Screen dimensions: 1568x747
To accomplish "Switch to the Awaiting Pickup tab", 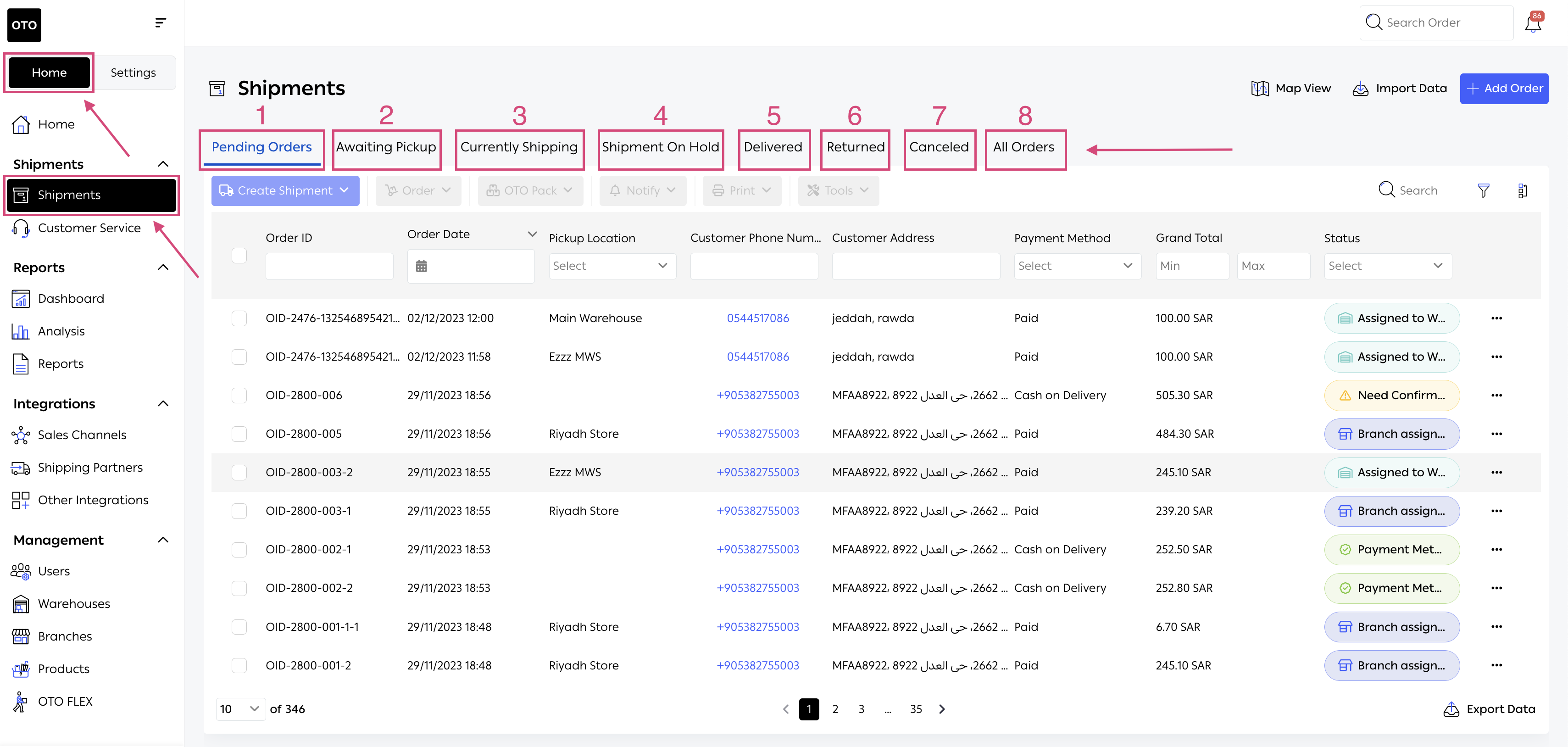I will [386, 147].
